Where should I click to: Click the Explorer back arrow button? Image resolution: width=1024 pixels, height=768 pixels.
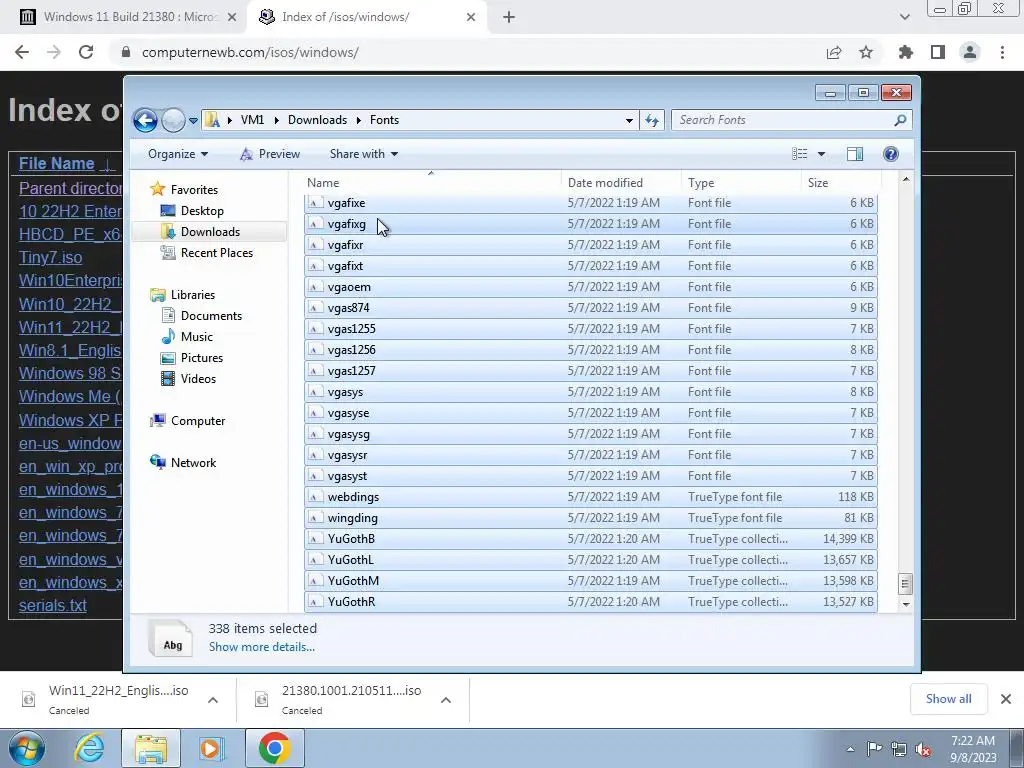coord(145,120)
